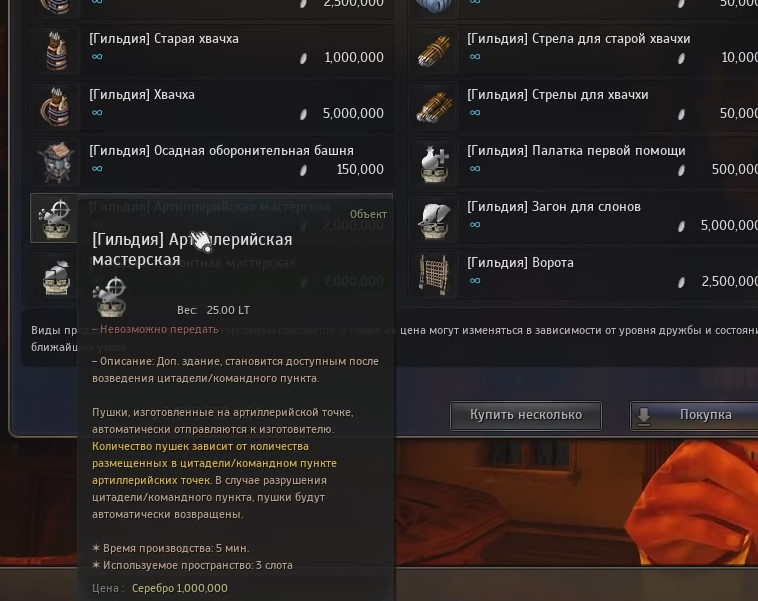Select the [Гильдия] Палатка первой помощи row
This screenshot has width=758, height=601.
(583, 162)
